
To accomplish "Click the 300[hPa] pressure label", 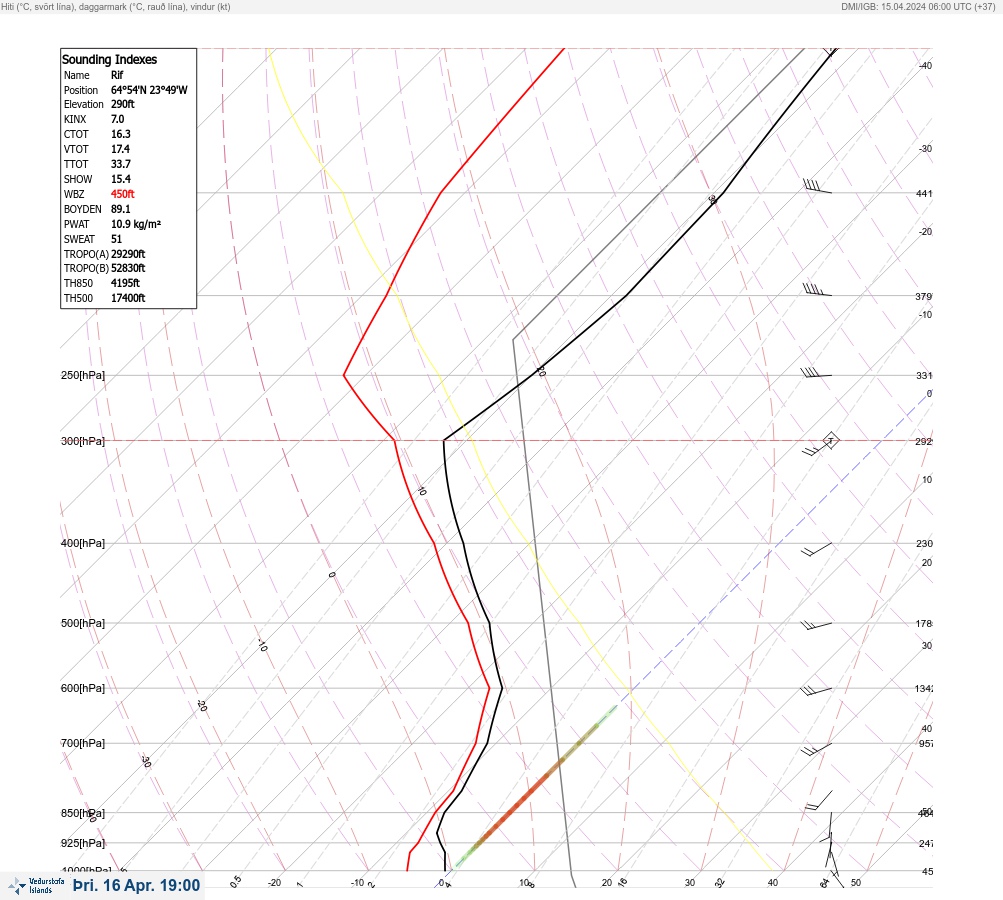I will (83, 441).
